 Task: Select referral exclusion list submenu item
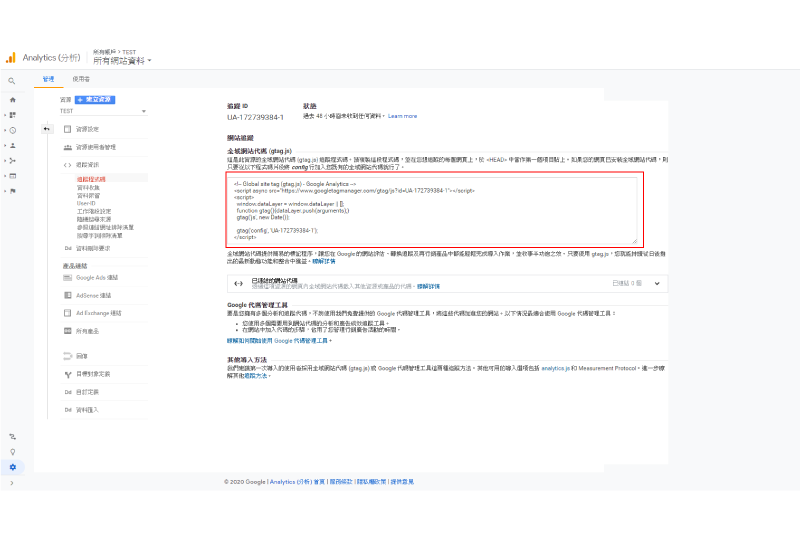[x=105, y=227]
